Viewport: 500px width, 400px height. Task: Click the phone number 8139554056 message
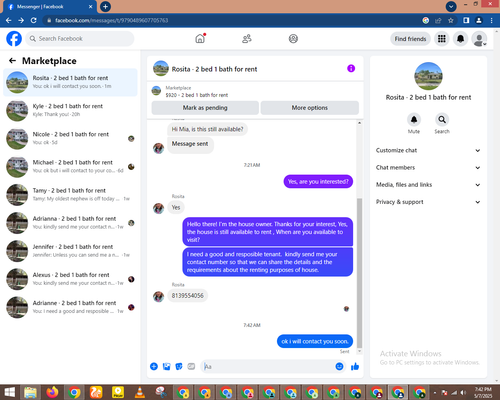pyautogui.click(x=187, y=296)
